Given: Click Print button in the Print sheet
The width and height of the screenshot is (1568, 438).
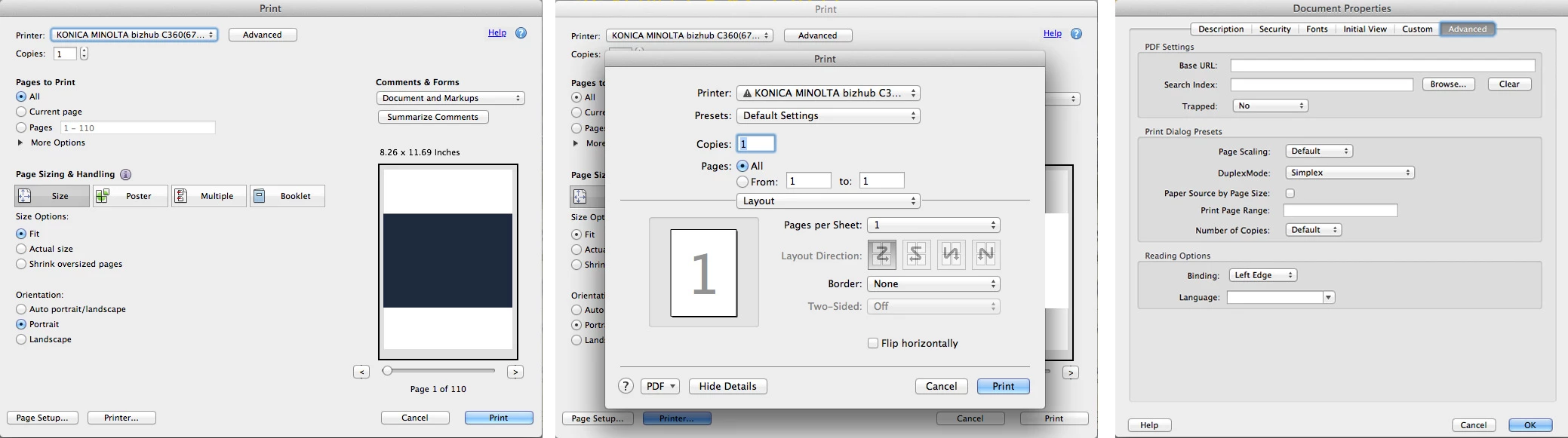Looking at the screenshot, I should (1004, 386).
